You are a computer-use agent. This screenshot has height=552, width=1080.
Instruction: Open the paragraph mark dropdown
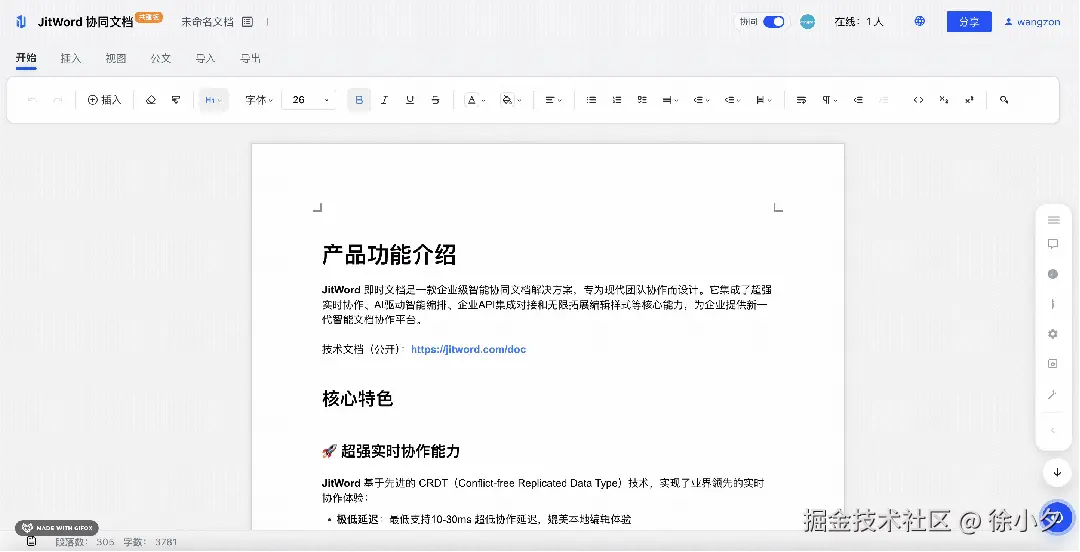(829, 100)
